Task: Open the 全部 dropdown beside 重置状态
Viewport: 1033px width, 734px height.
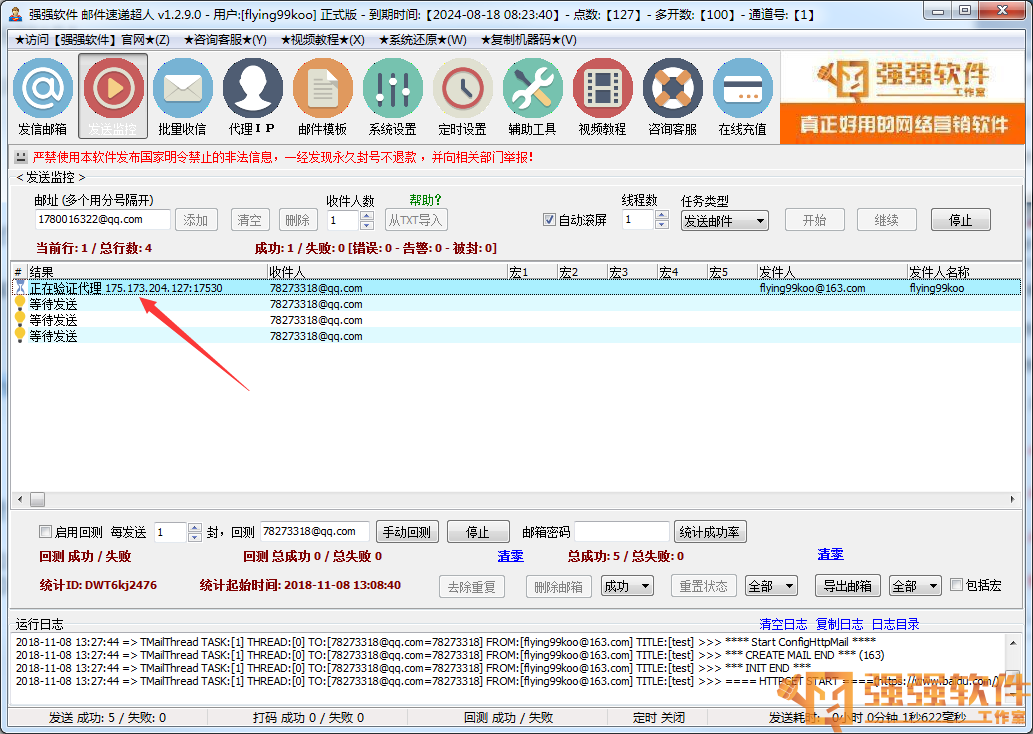Action: click(771, 586)
